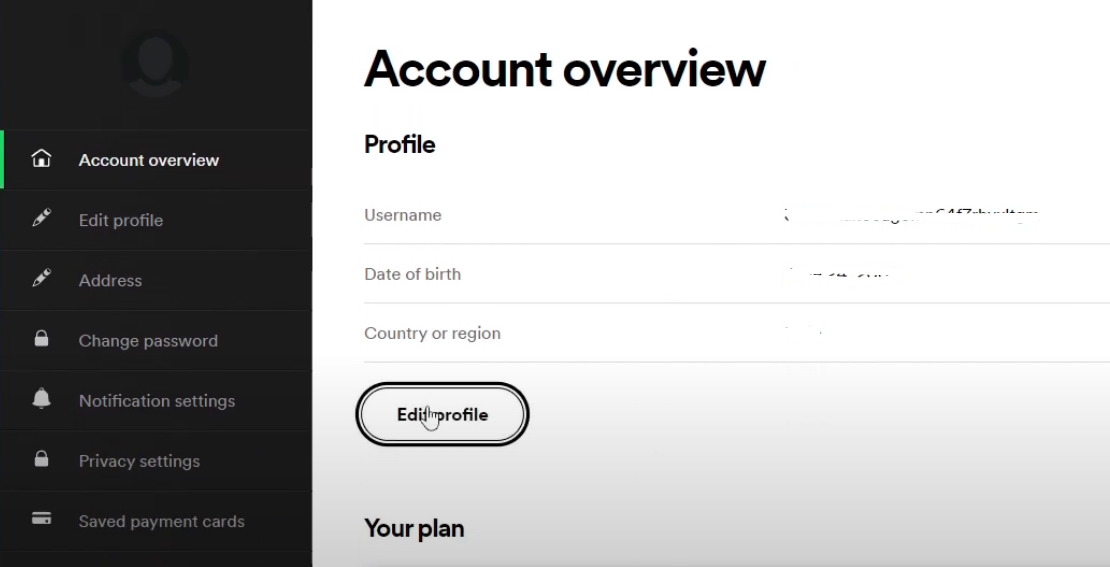Click the Country or region row label
This screenshot has height=567, width=1110.
(x=433, y=333)
